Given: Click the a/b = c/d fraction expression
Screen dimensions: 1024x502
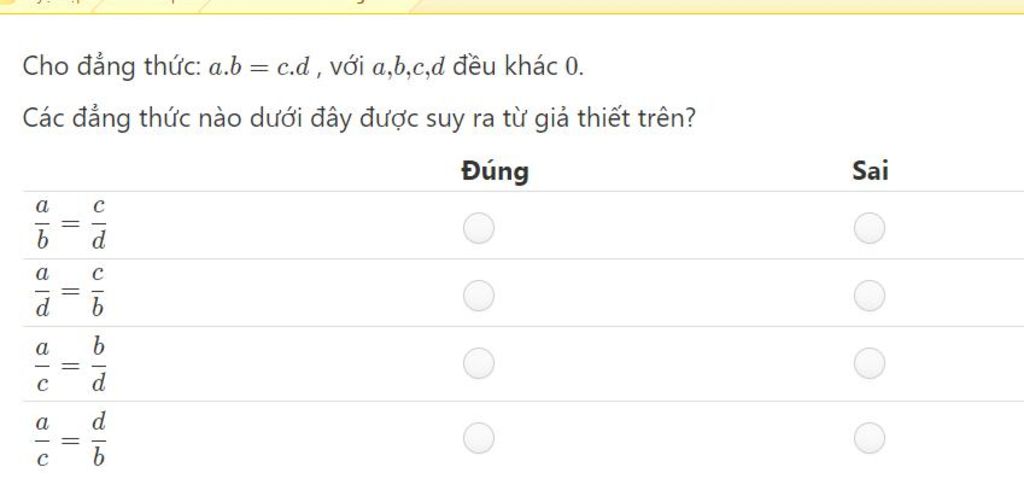Looking at the screenshot, I should click(x=71, y=225).
